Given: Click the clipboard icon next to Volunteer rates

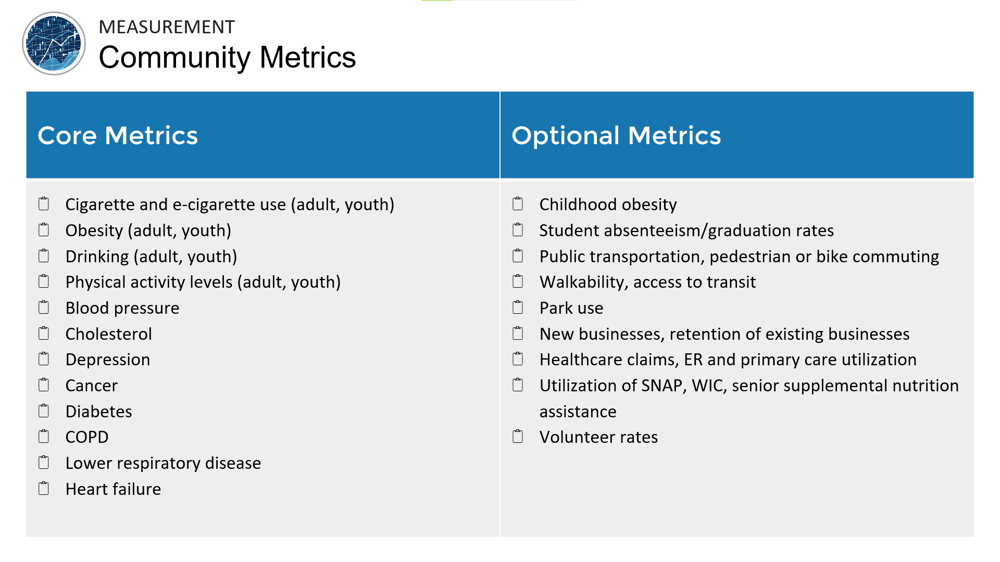Looking at the screenshot, I should tap(518, 436).
